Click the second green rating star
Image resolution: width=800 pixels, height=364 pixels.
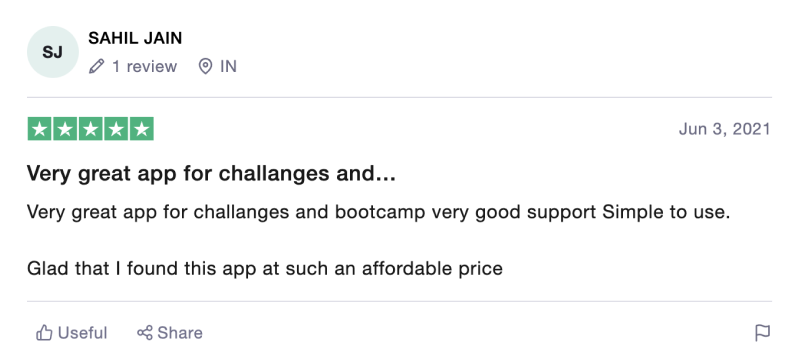(x=65, y=129)
